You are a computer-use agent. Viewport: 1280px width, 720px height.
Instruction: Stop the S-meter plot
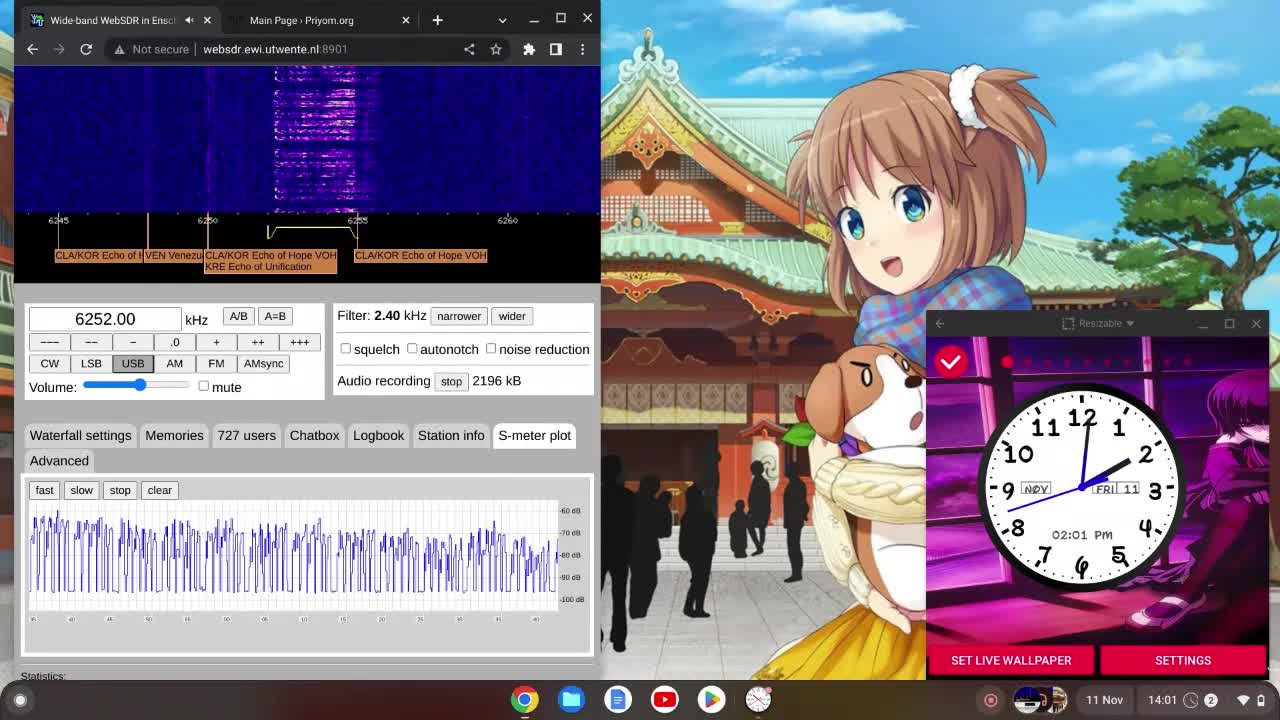[120, 490]
